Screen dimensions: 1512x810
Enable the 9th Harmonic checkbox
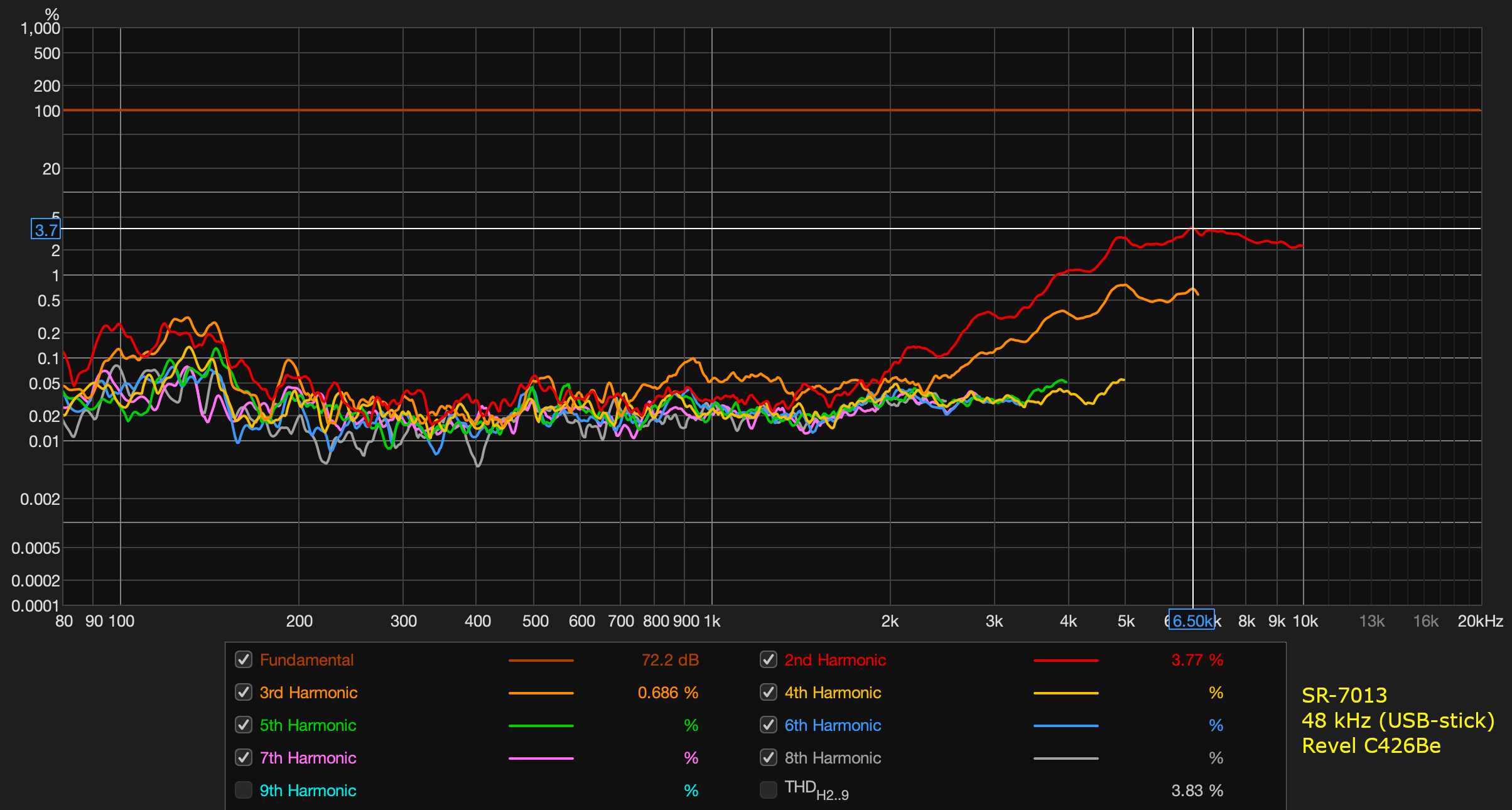coord(244,790)
